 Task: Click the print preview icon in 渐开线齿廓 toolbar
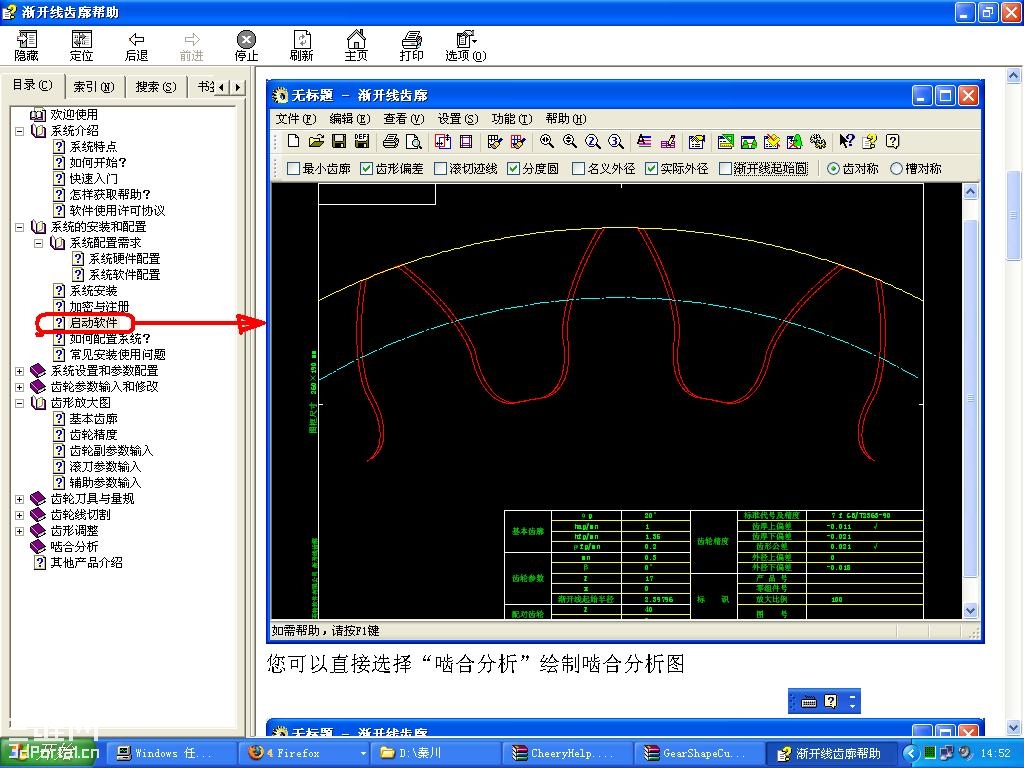[413, 141]
